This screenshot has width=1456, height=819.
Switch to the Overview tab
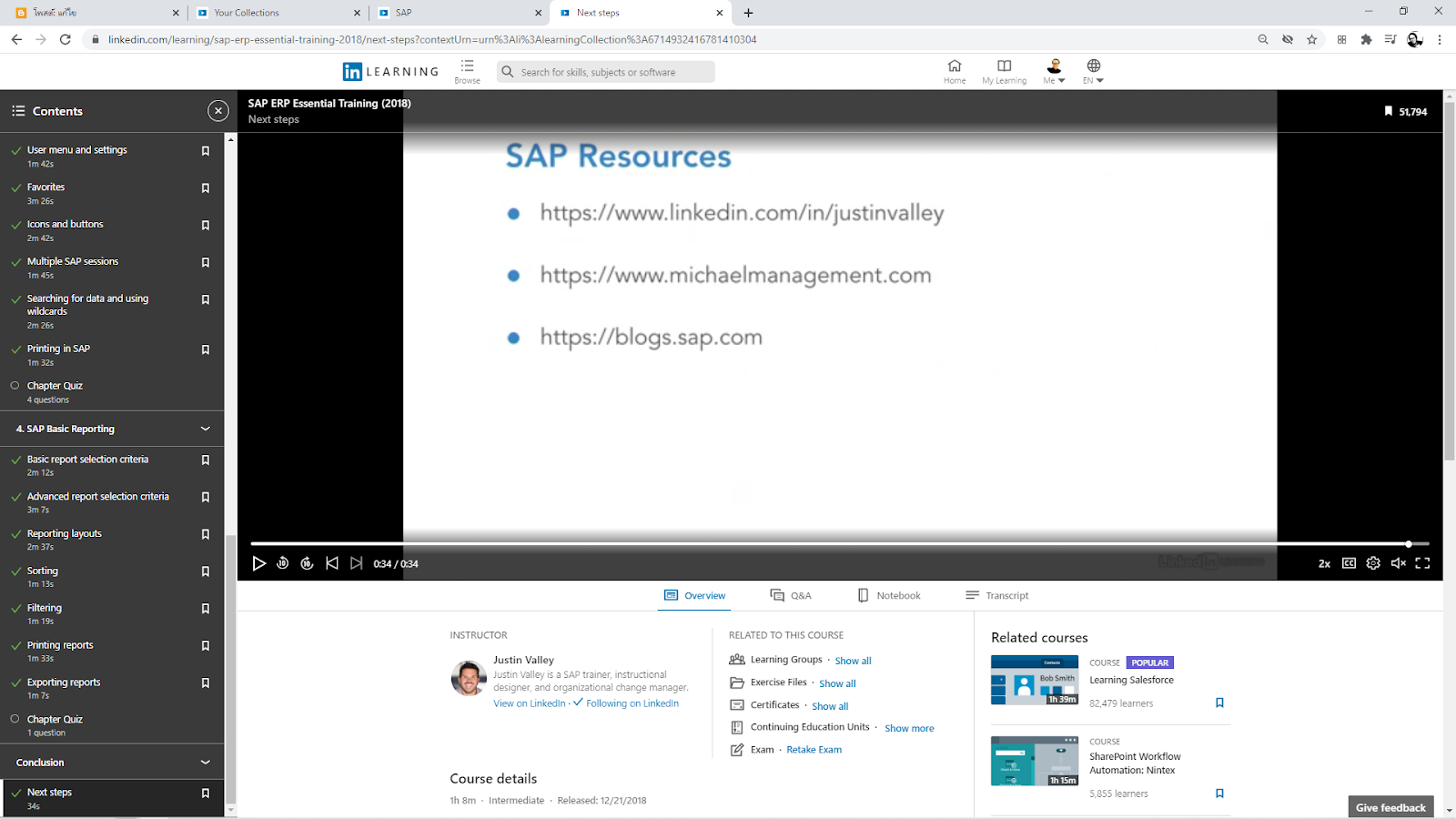(x=695, y=595)
